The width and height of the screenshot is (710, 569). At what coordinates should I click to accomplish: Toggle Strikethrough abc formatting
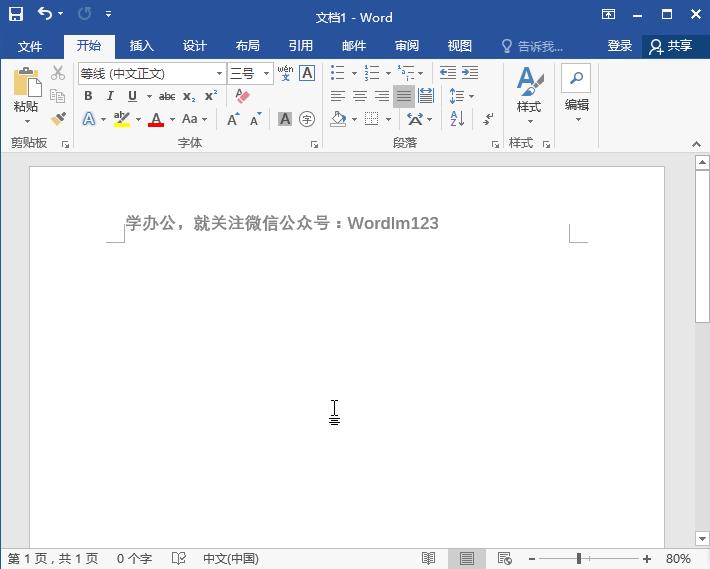pos(167,96)
